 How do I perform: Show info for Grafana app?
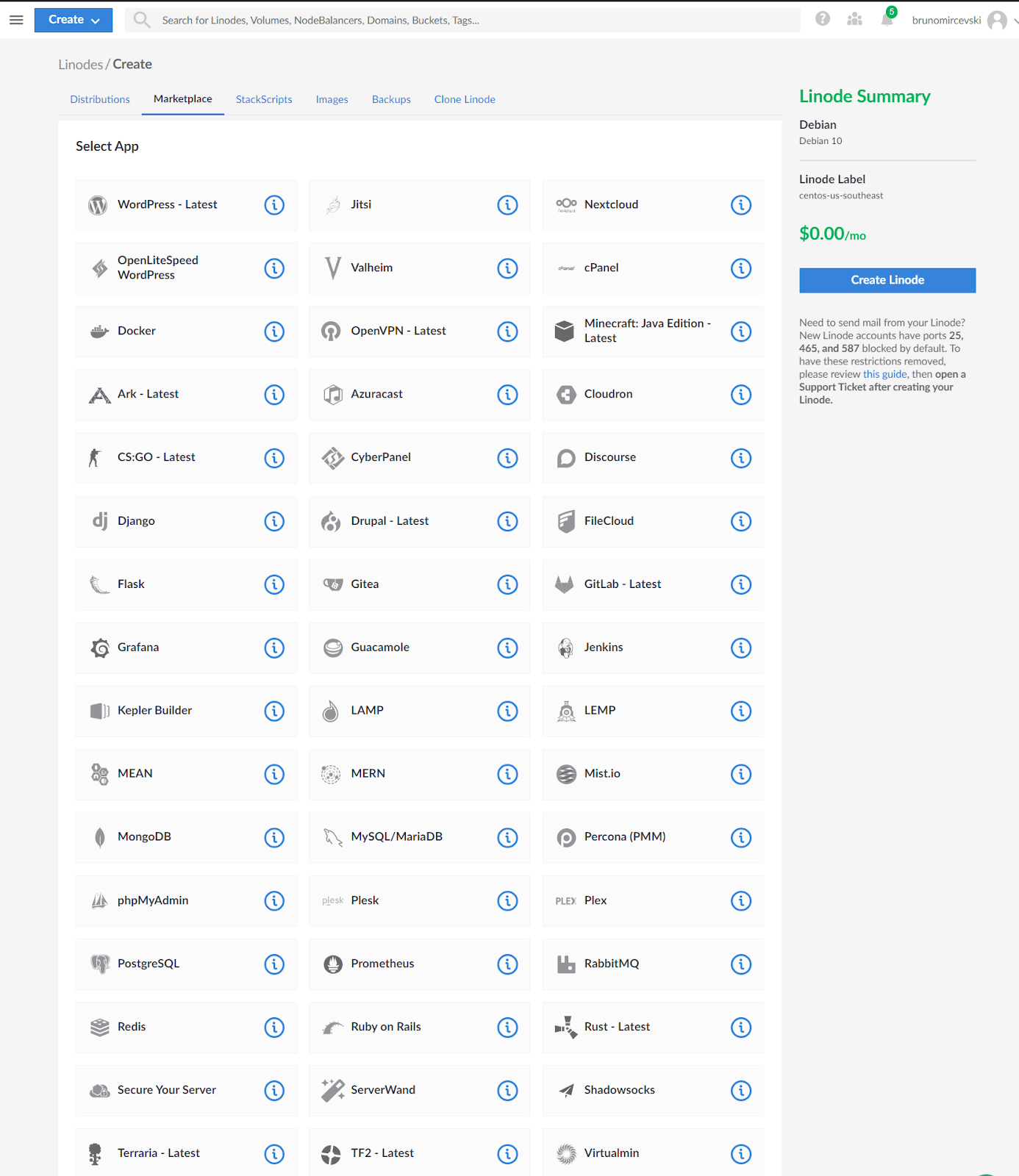tap(274, 648)
